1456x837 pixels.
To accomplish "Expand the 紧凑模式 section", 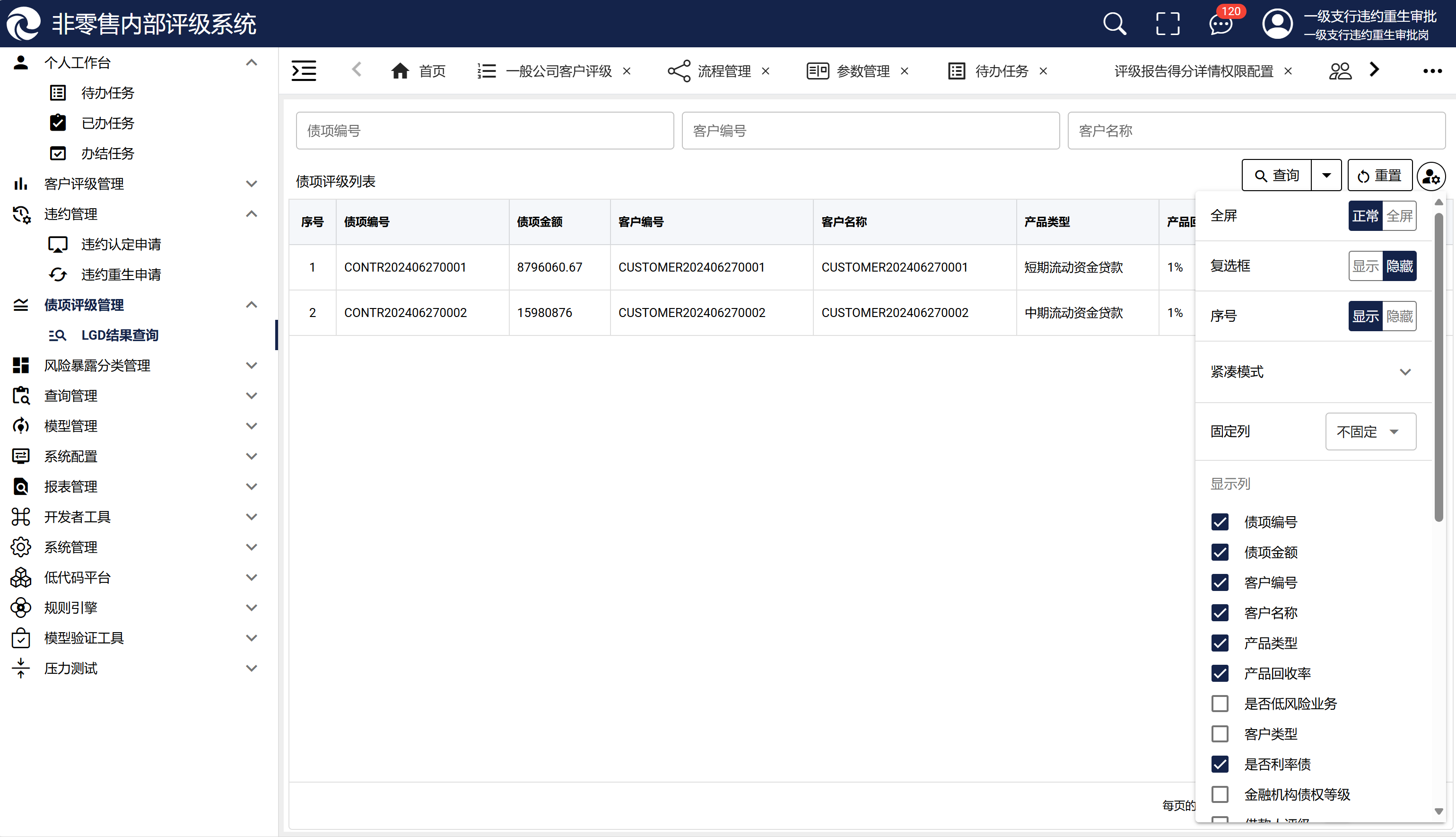I will (x=1405, y=372).
